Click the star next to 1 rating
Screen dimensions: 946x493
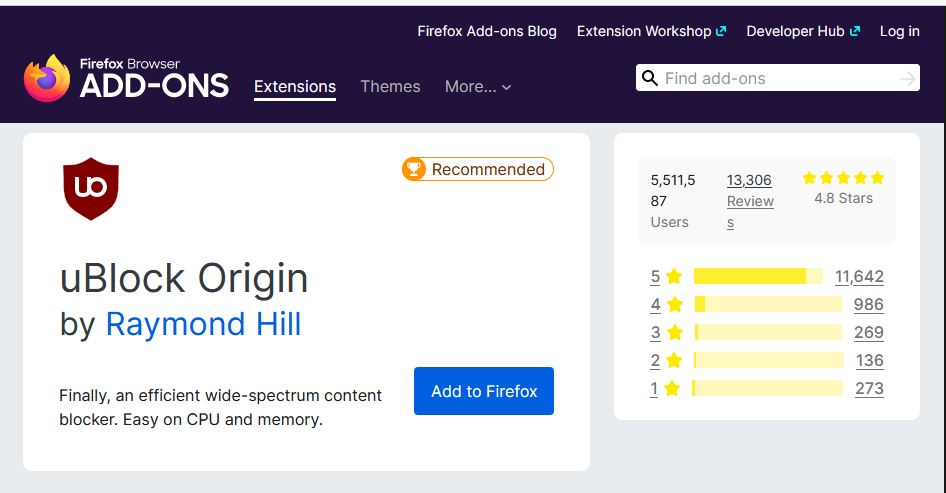(x=674, y=389)
